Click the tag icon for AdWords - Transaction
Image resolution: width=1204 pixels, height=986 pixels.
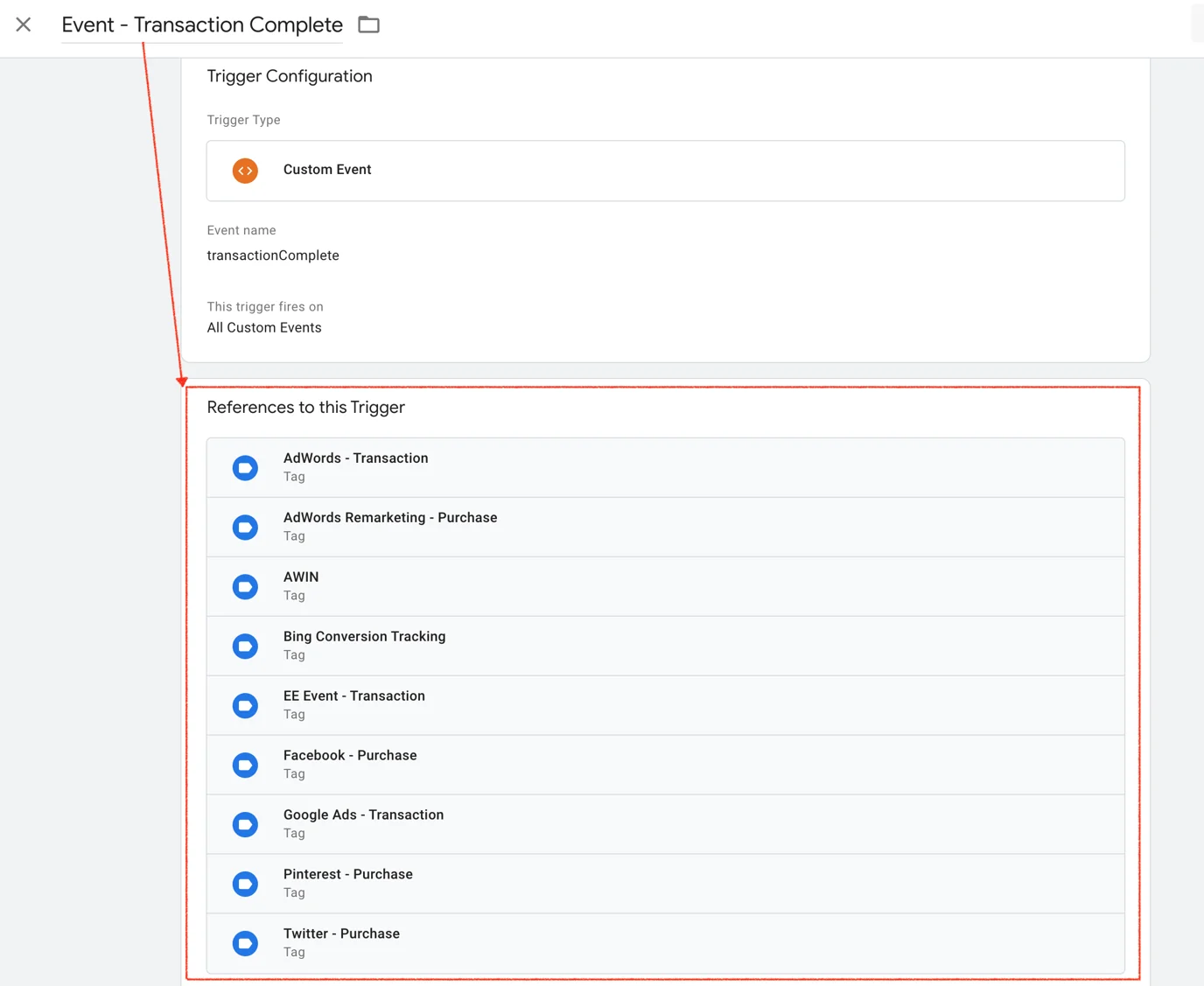tap(245, 468)
